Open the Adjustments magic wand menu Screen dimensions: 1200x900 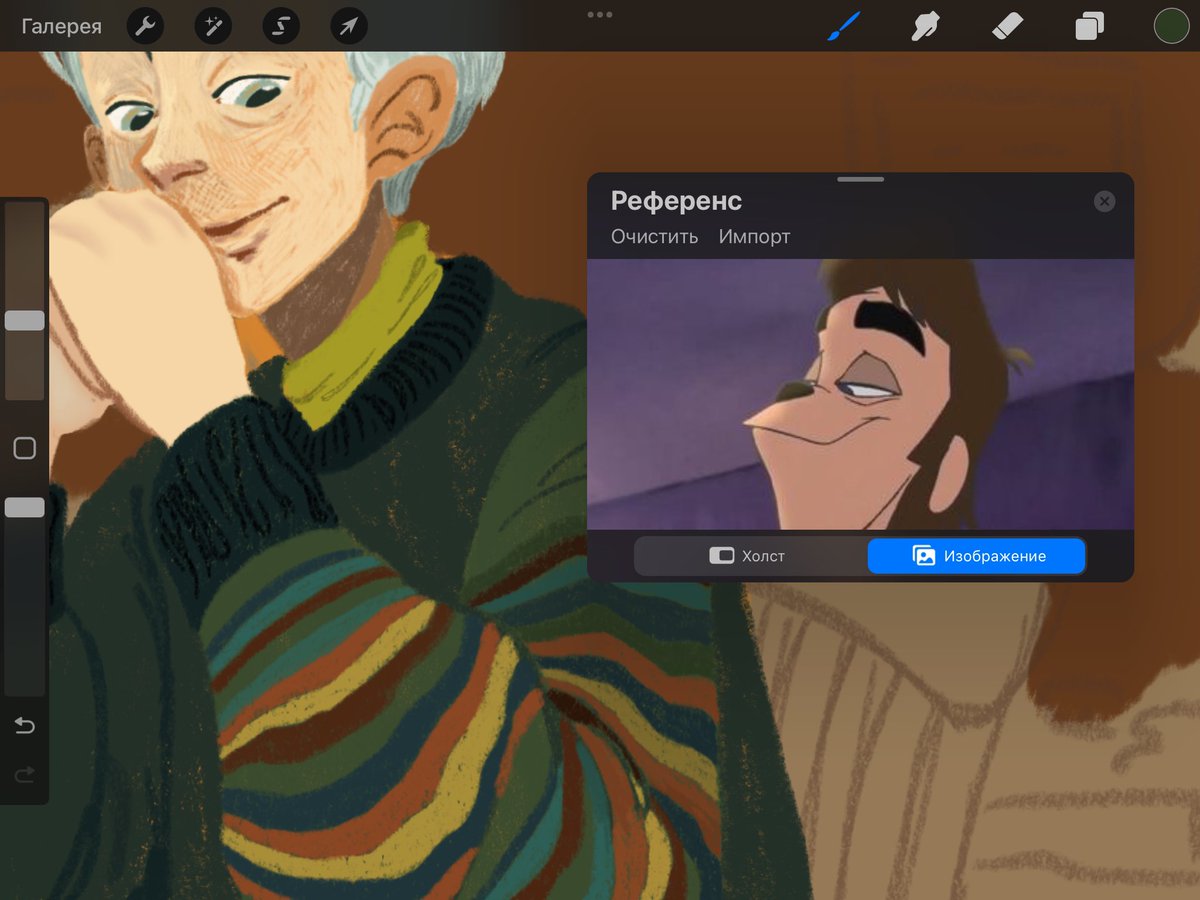213,26
